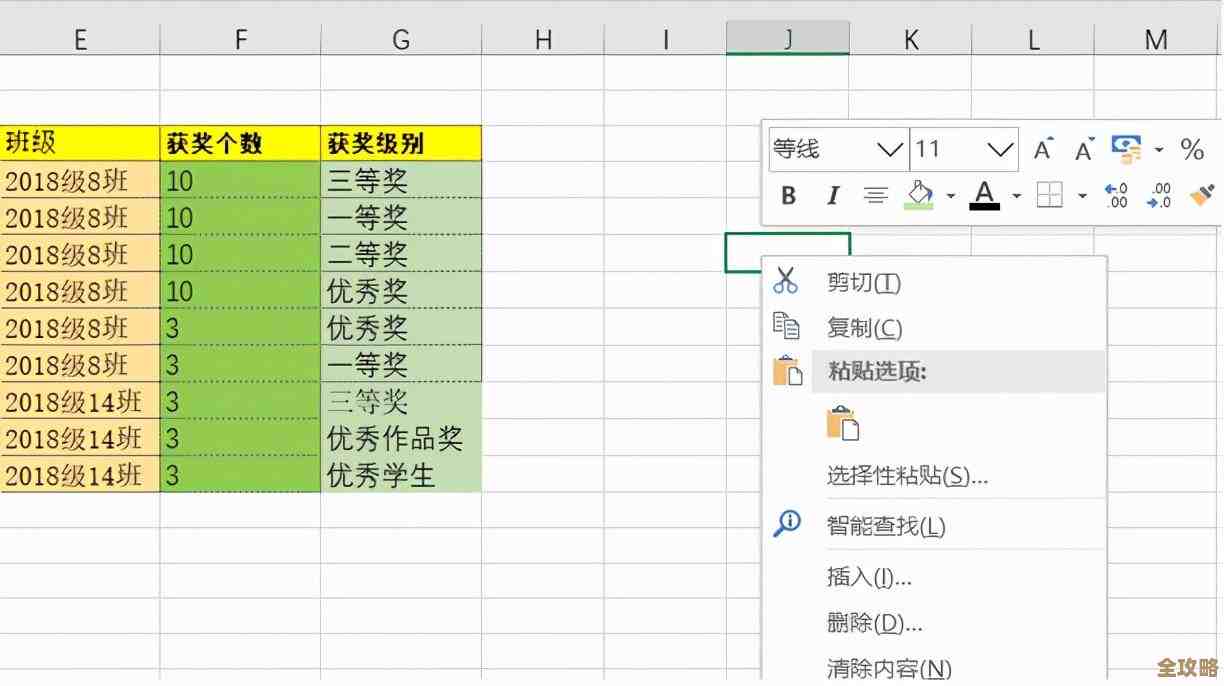Screen dimensions: 1224x686
Task: Click the Decrease Font Size icon
Action: (x=1083, y=147)
